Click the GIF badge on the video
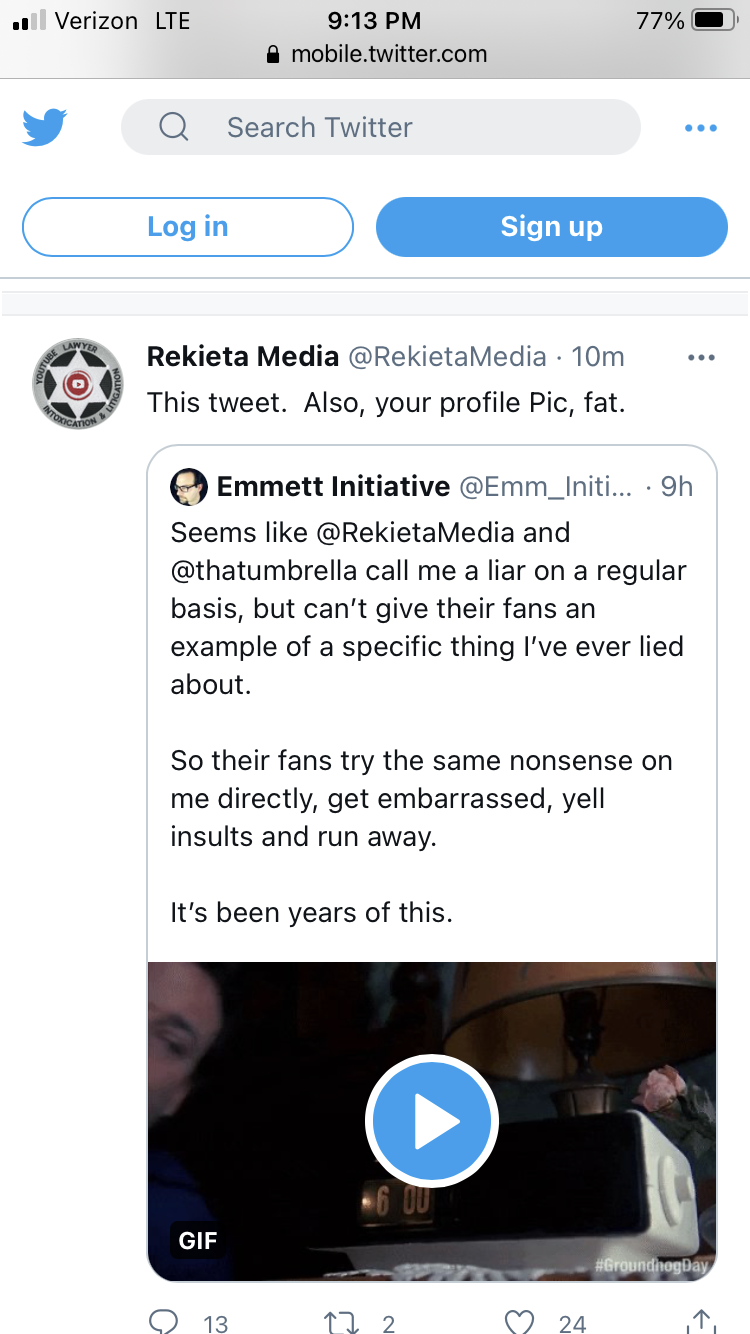750x1334 pixels. [198, 1241]
